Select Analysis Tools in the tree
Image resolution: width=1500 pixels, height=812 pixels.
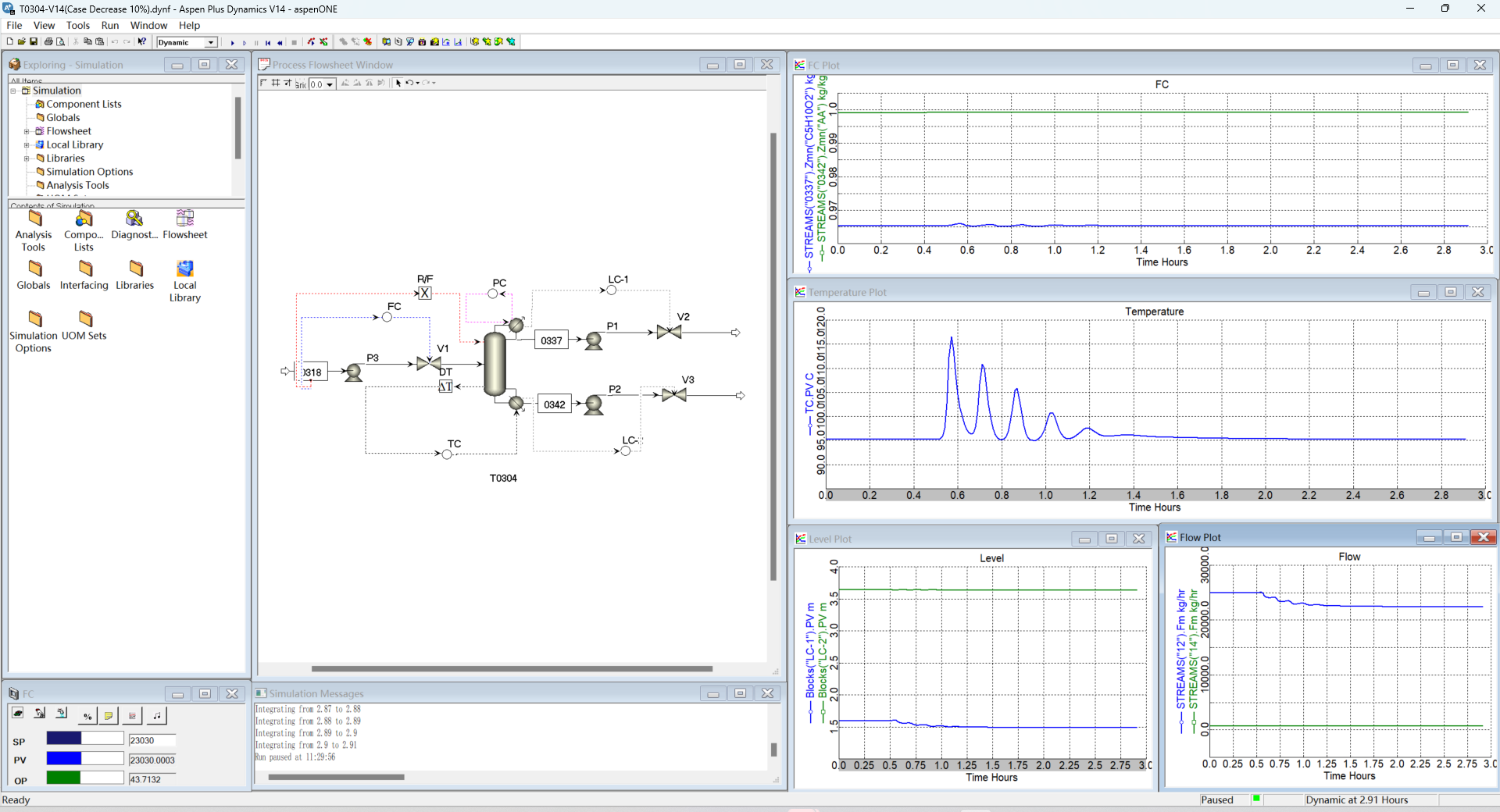point(77,185)
